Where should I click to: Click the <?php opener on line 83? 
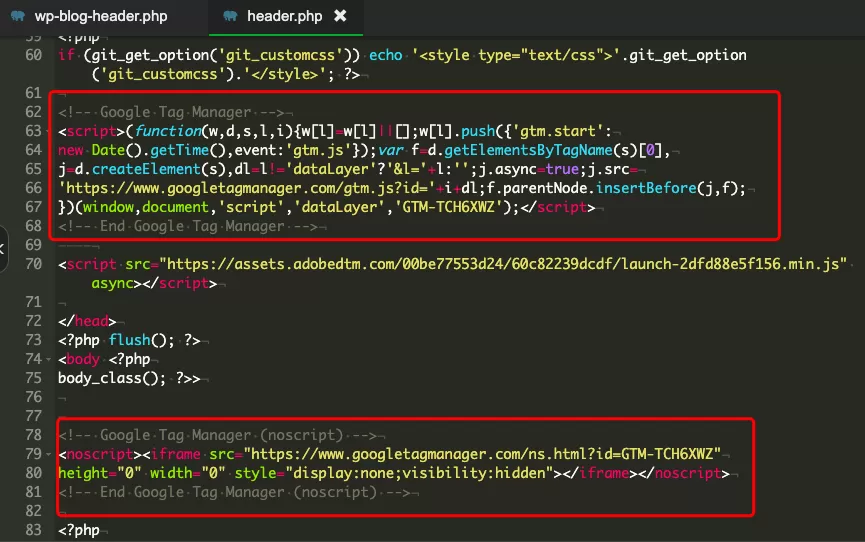(79, 530)
